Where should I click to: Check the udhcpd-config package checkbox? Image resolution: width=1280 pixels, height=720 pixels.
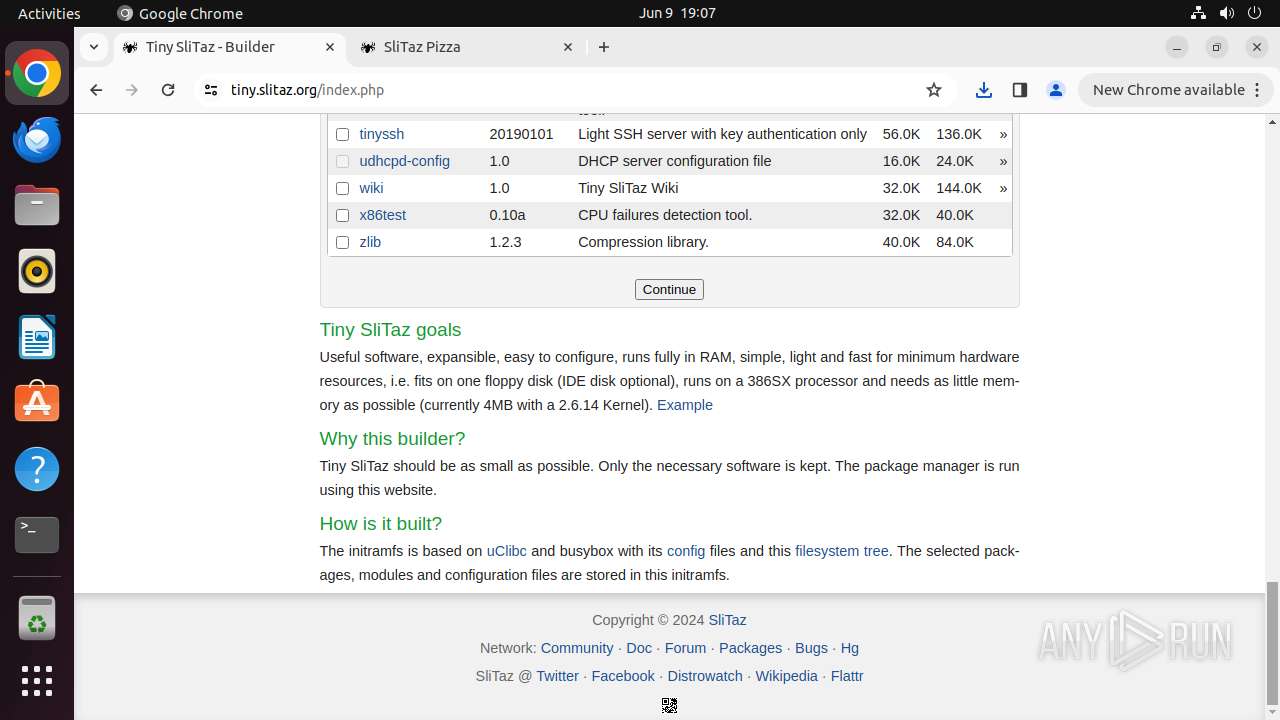(342, 161)
